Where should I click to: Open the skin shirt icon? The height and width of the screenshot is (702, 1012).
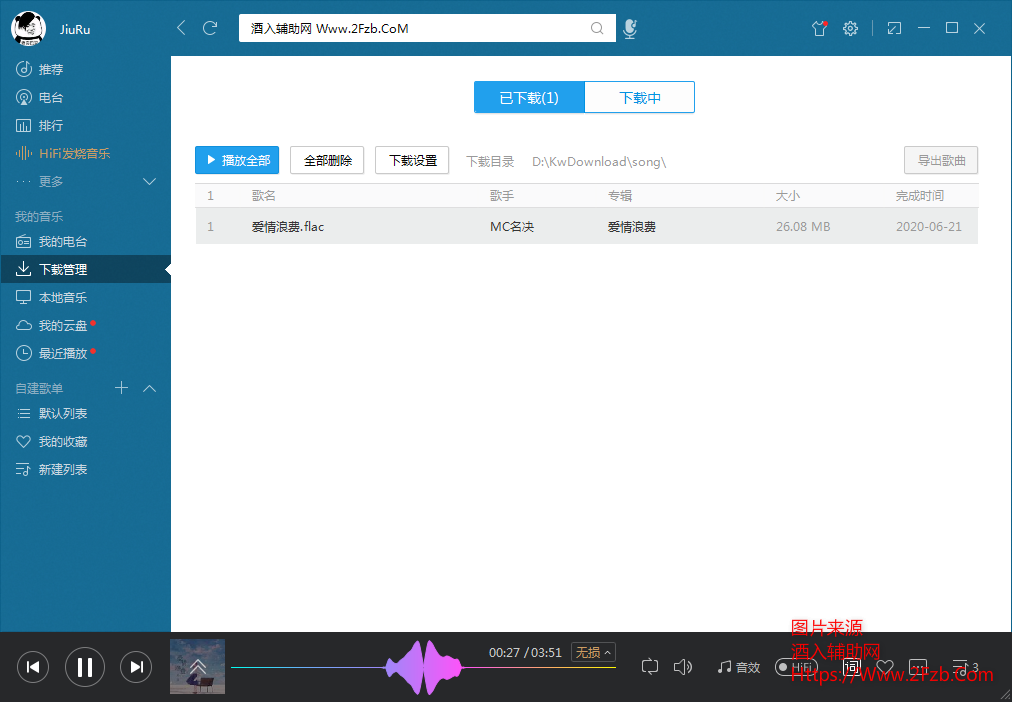click(820, 28)
